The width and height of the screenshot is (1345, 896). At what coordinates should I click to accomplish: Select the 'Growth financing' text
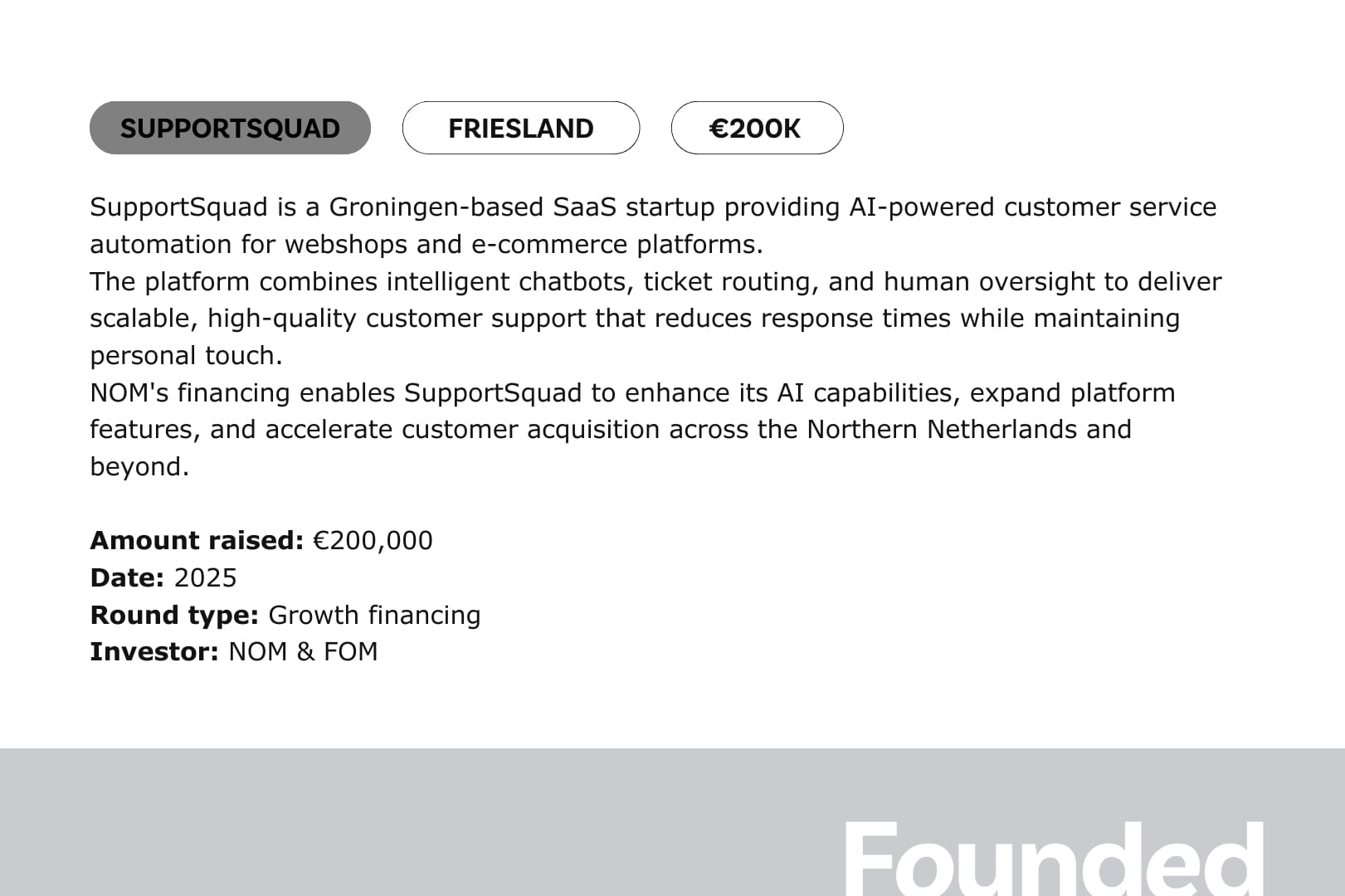pyautogui.click(x=374, y=615)
